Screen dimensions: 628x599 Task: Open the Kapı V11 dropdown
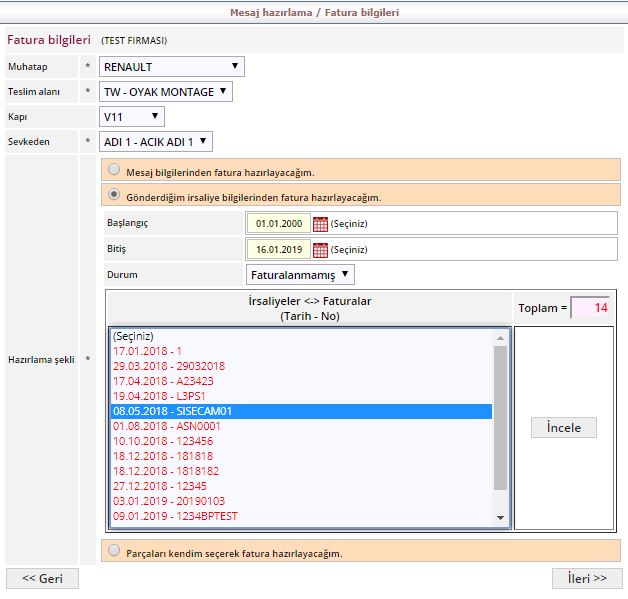pyautogui.click(x=132, y=117)
